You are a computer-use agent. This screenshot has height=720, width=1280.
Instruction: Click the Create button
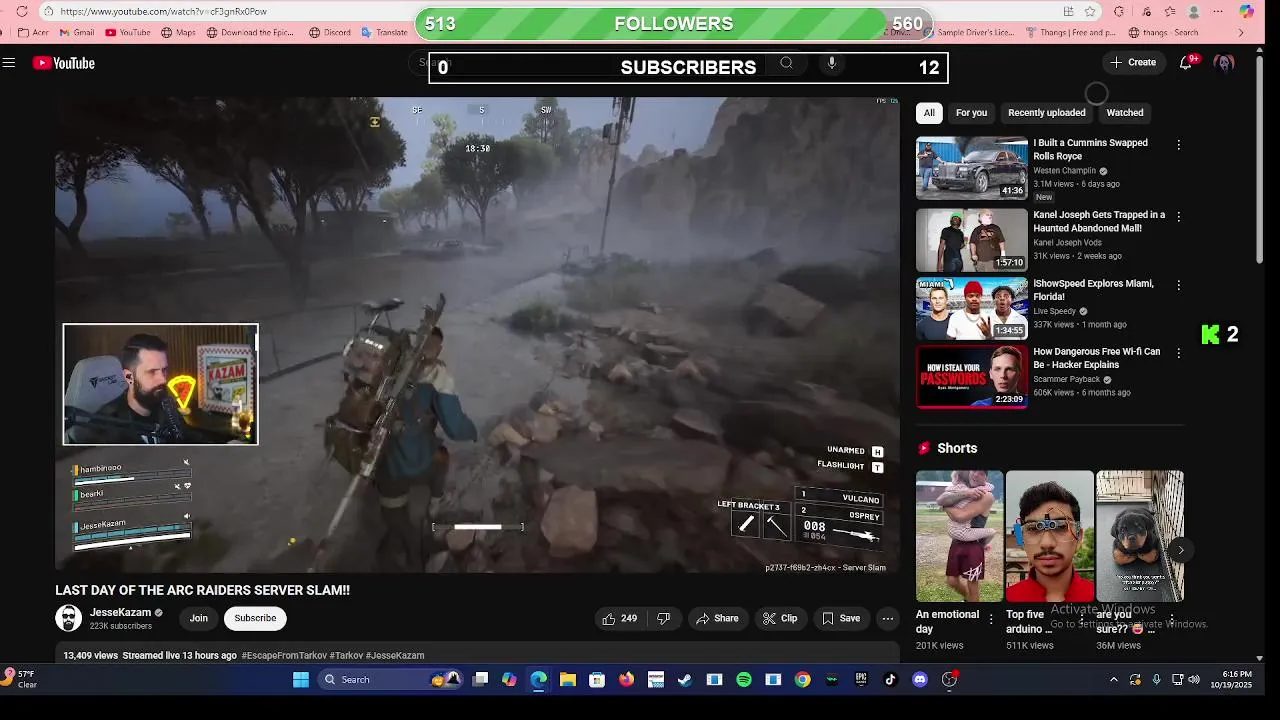click(1133, 62)
